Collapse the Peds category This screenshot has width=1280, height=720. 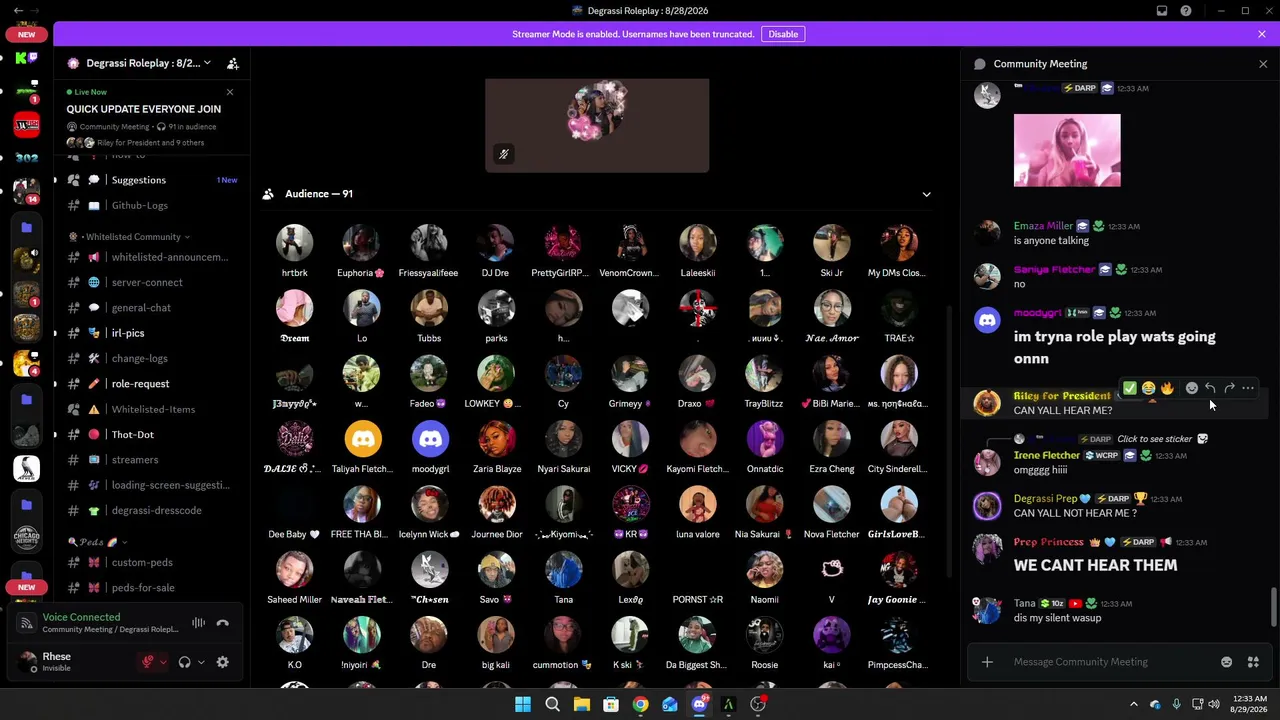click(97, 542)
